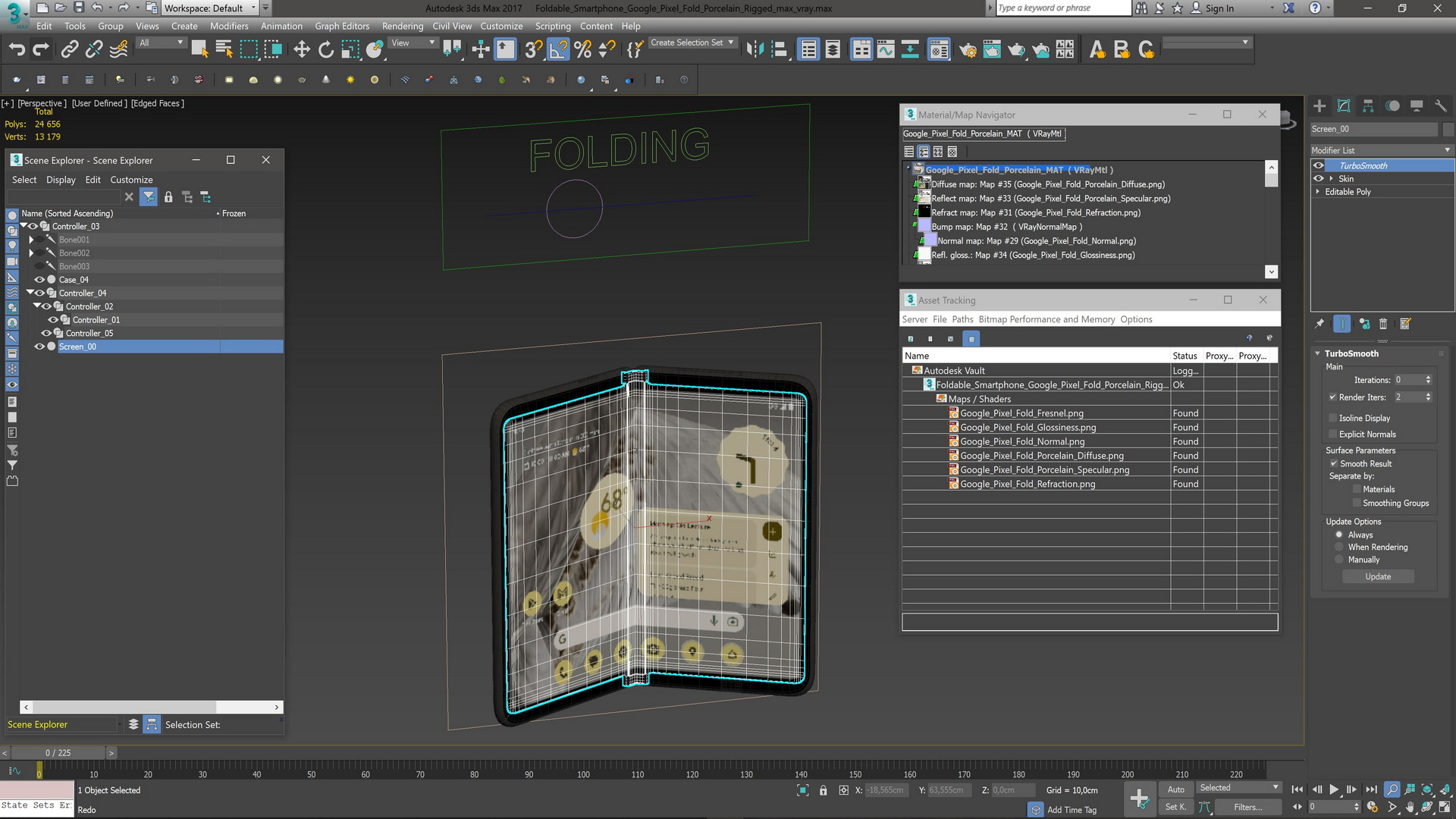Open the Modifiers menu

pos(229,26)
